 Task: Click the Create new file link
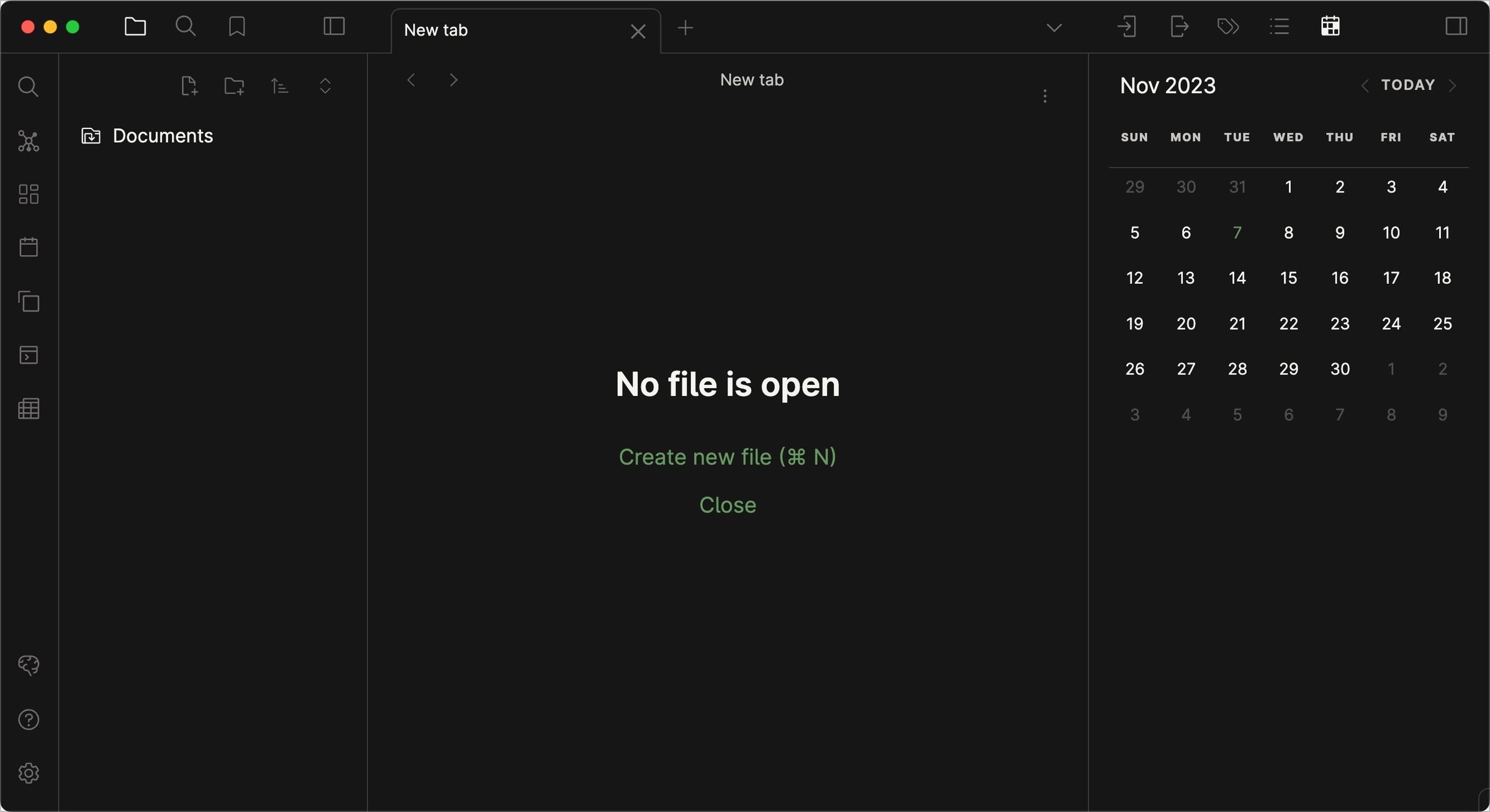[728, 457]
